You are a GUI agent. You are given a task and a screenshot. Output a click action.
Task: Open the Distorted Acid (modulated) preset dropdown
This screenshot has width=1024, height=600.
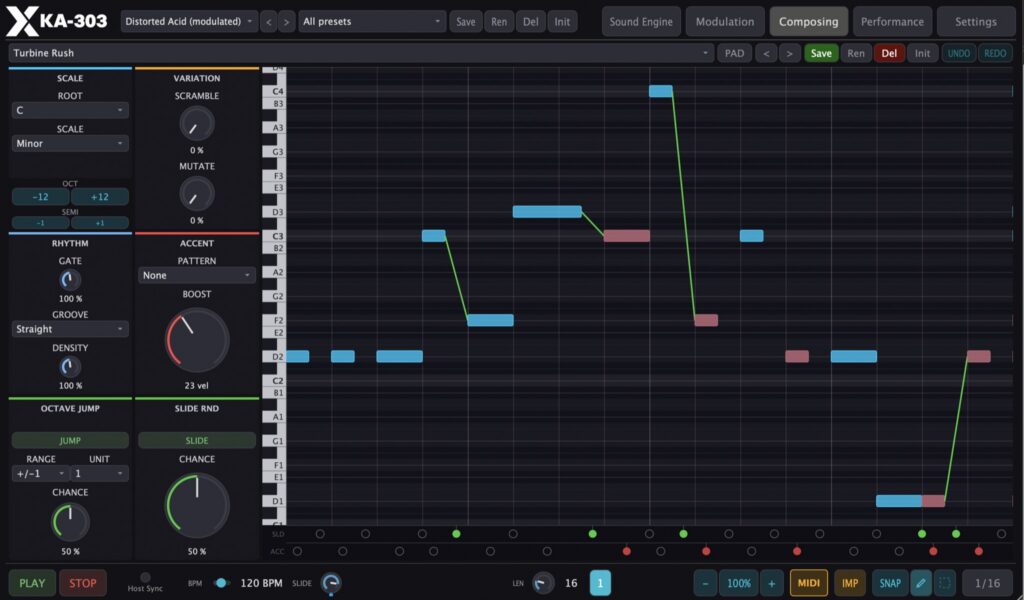click(189, 22)
